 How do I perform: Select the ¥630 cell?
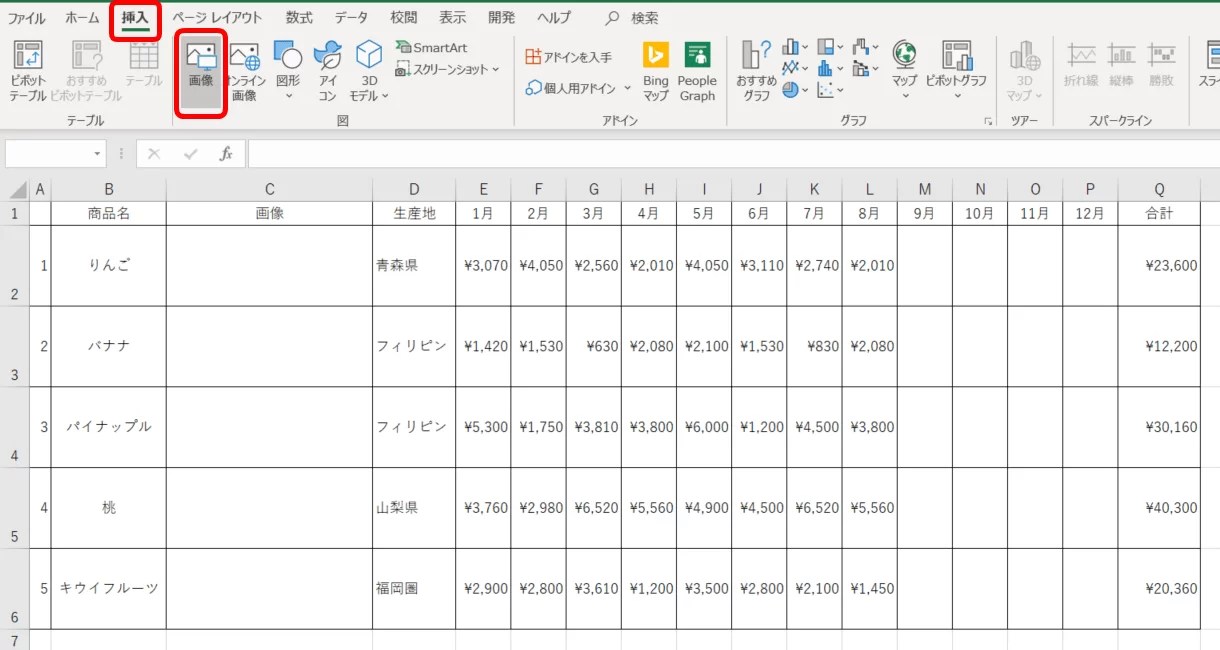[593, 346]
